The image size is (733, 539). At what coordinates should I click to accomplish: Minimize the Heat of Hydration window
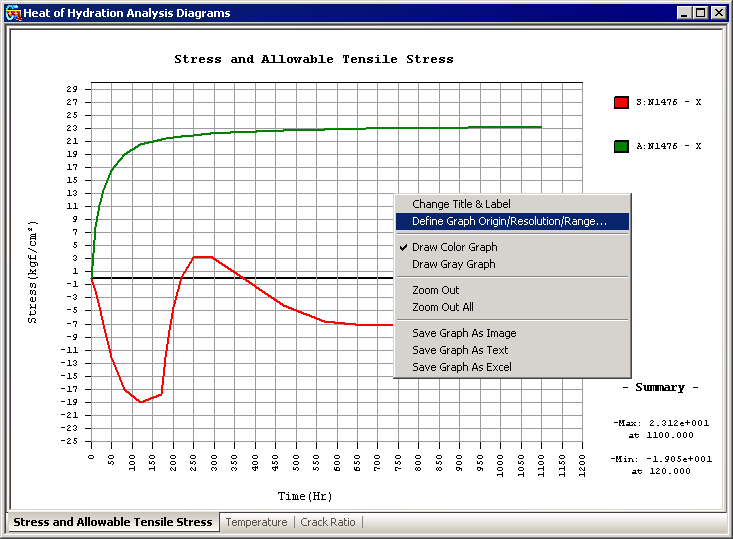(683, 13)
